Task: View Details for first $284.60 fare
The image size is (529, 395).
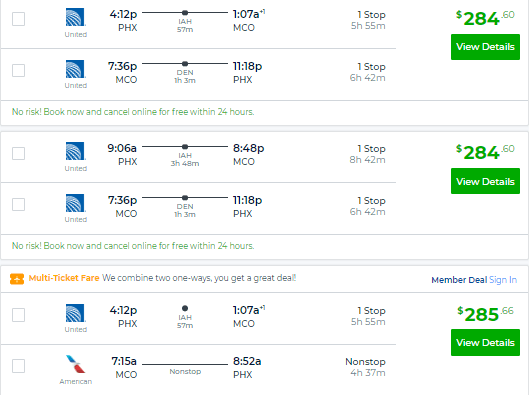Action: (485, 47)
